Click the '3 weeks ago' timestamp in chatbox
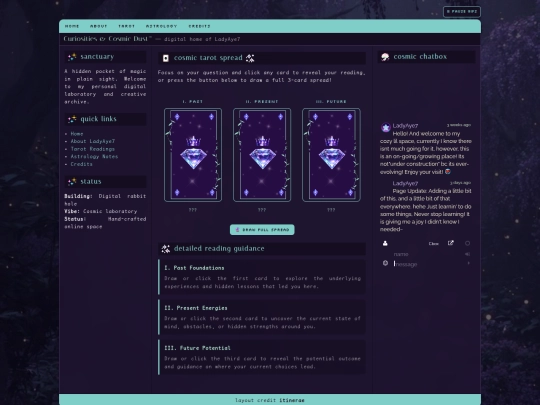Screen dimensions: 540x405 click(459, 125)
